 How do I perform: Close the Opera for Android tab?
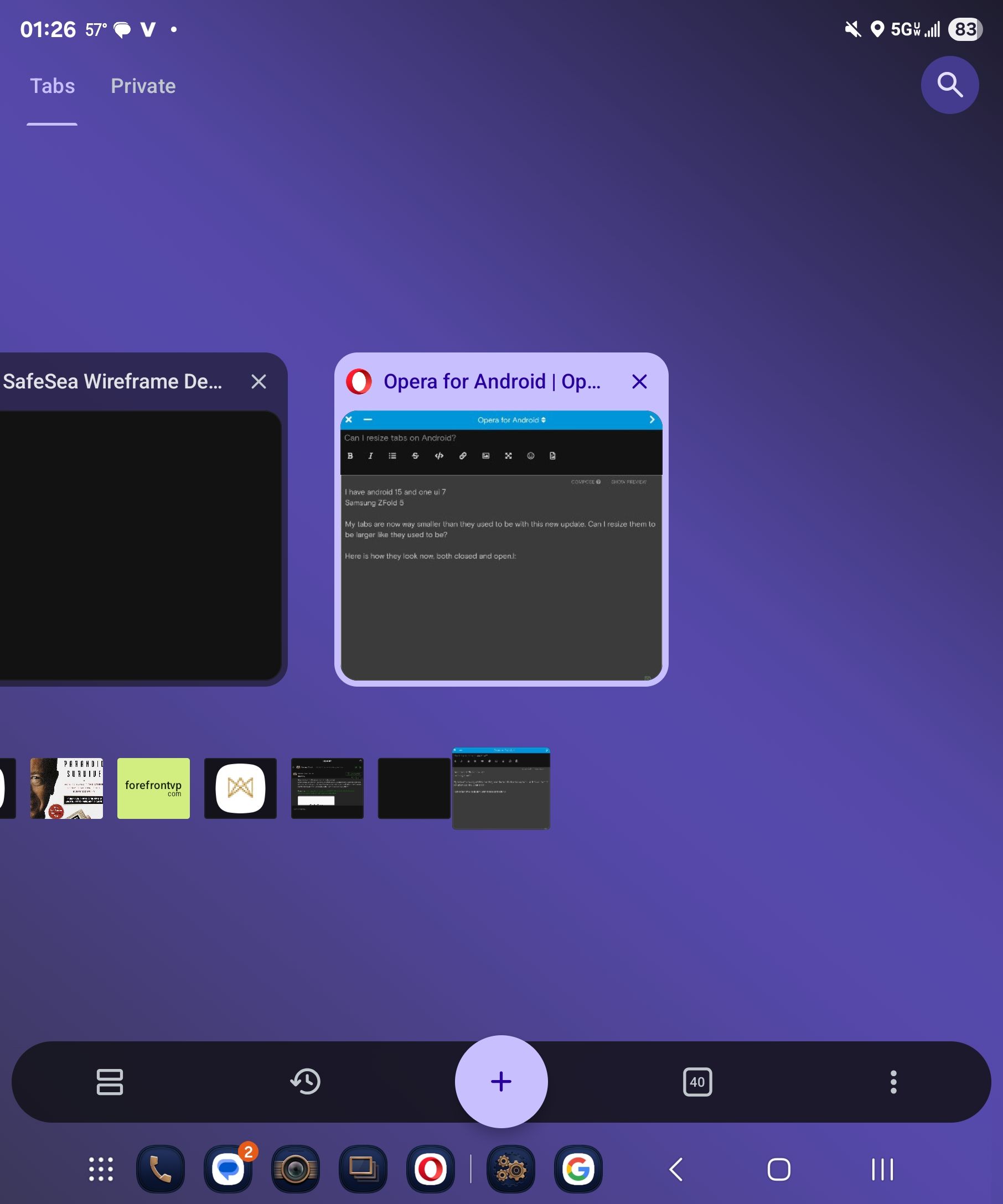[x=639, y=381]
